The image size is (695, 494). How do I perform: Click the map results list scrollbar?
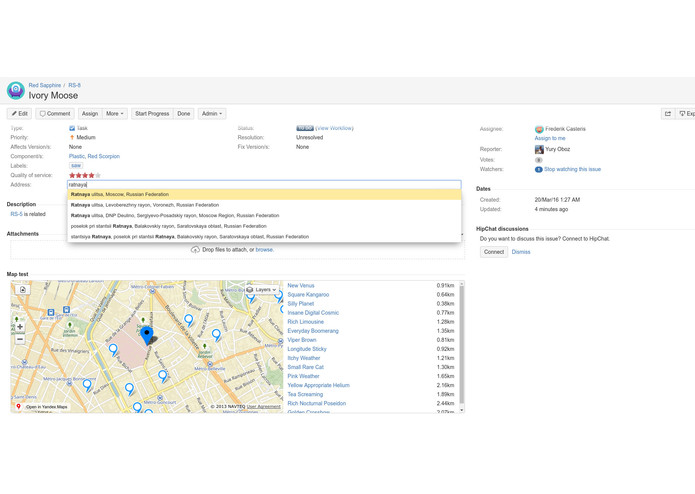[462, 345]
